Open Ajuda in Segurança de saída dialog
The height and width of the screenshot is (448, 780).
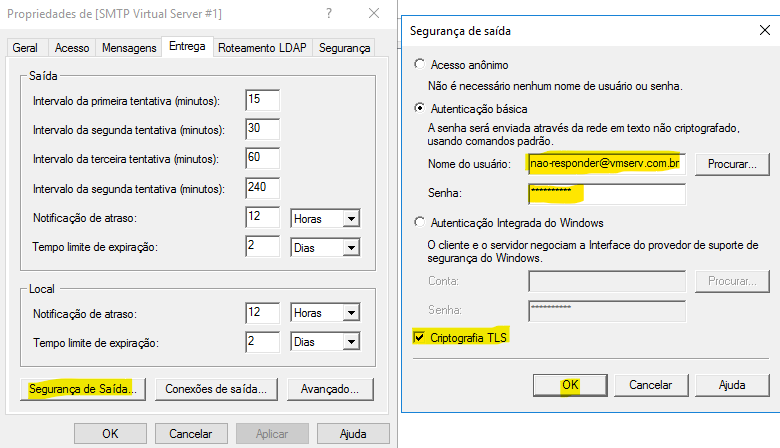[732, 385]
